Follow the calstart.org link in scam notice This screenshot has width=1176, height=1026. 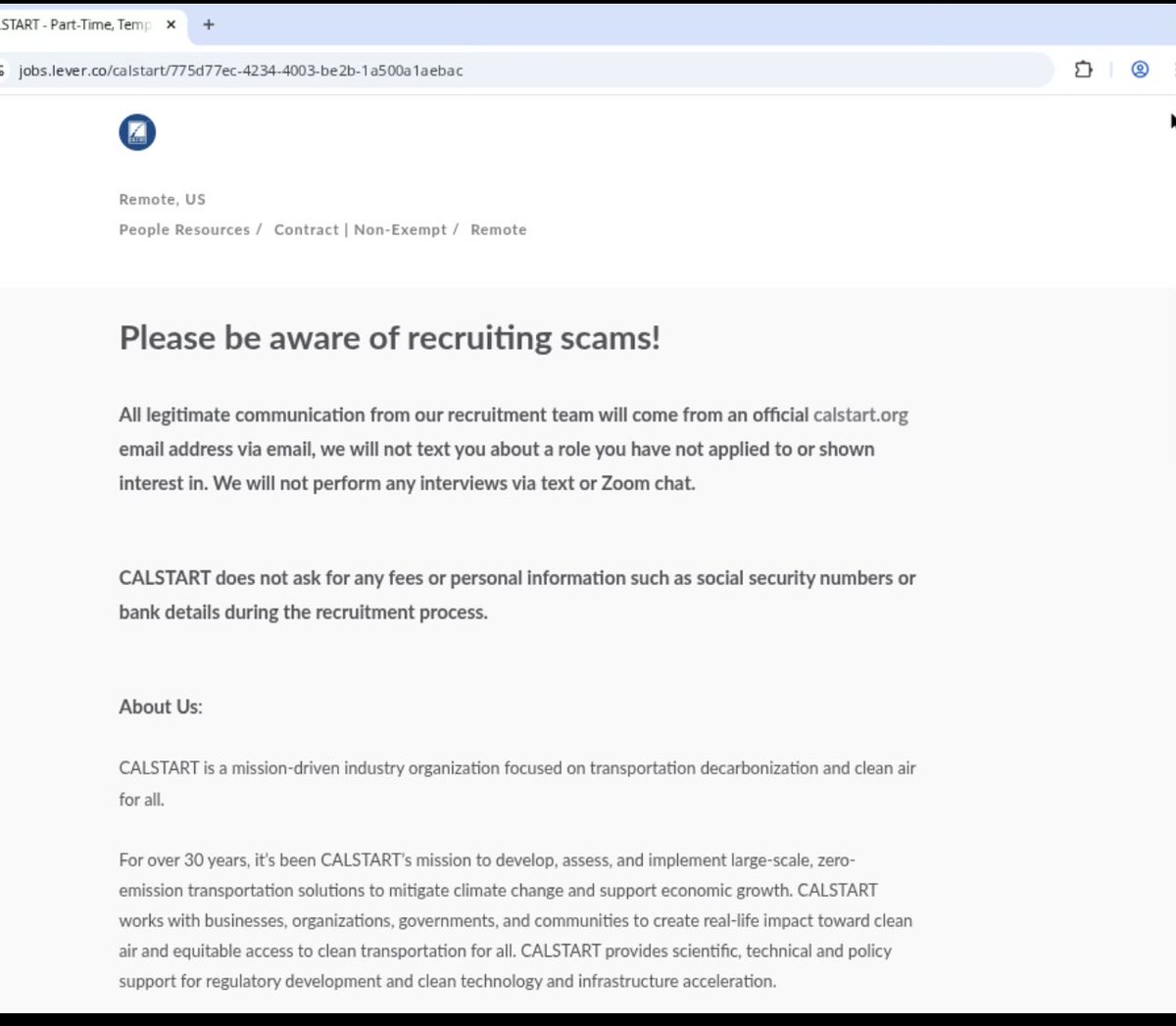pos(860,415)
